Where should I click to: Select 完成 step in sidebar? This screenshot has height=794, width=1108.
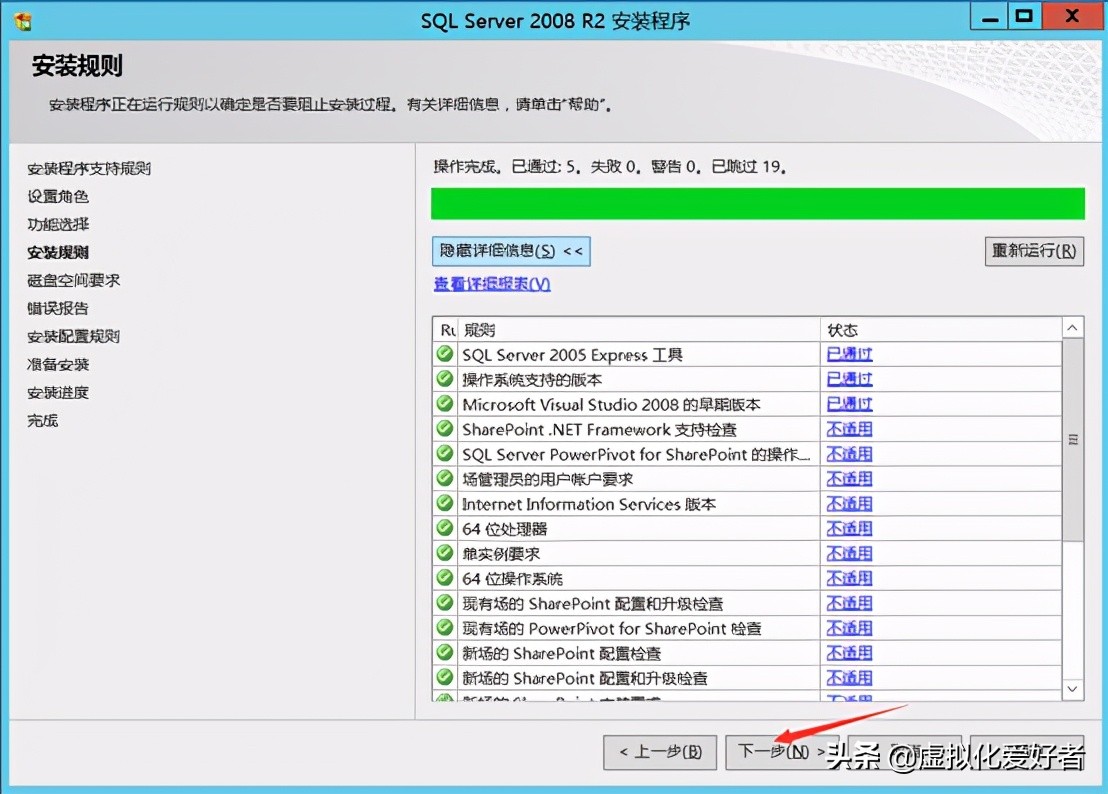click(42, 420)
